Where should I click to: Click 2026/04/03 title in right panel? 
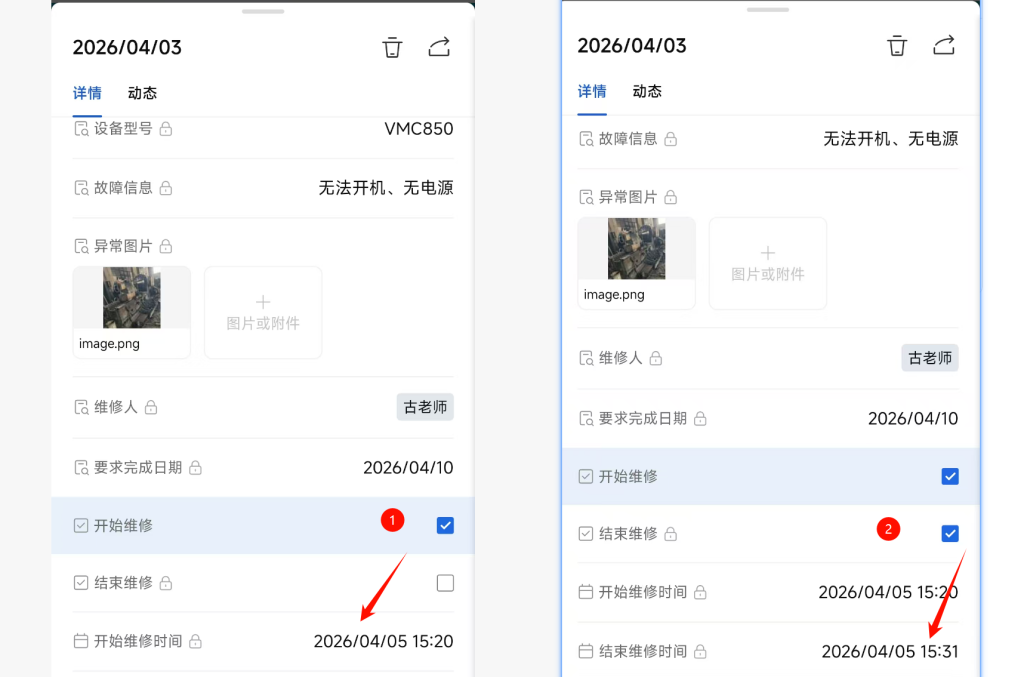(x=632, y=46)
